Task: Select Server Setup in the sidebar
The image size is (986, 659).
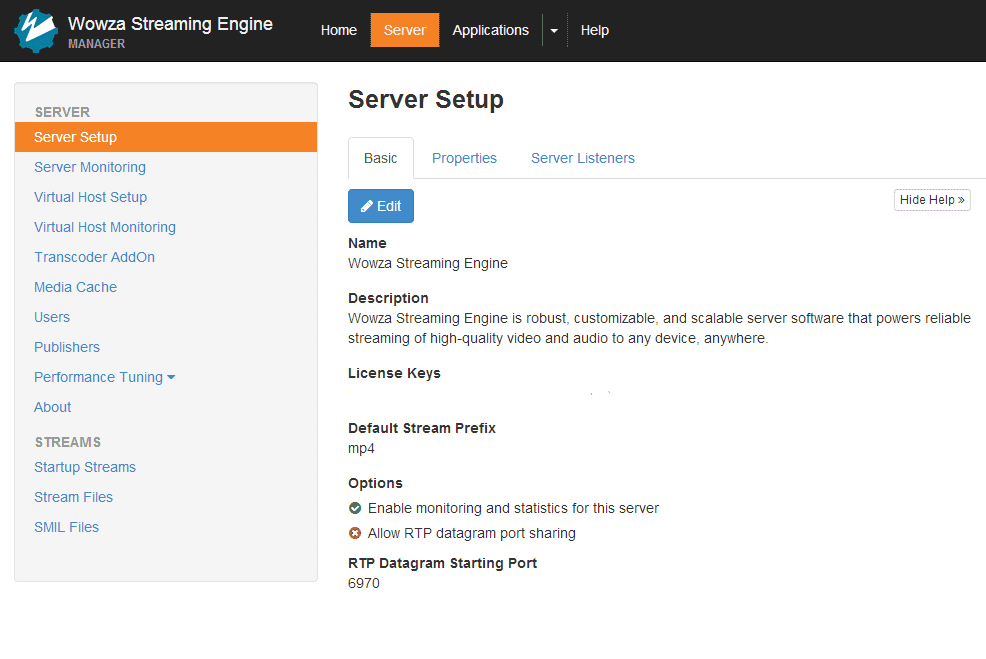Action: tap(166, 137)
